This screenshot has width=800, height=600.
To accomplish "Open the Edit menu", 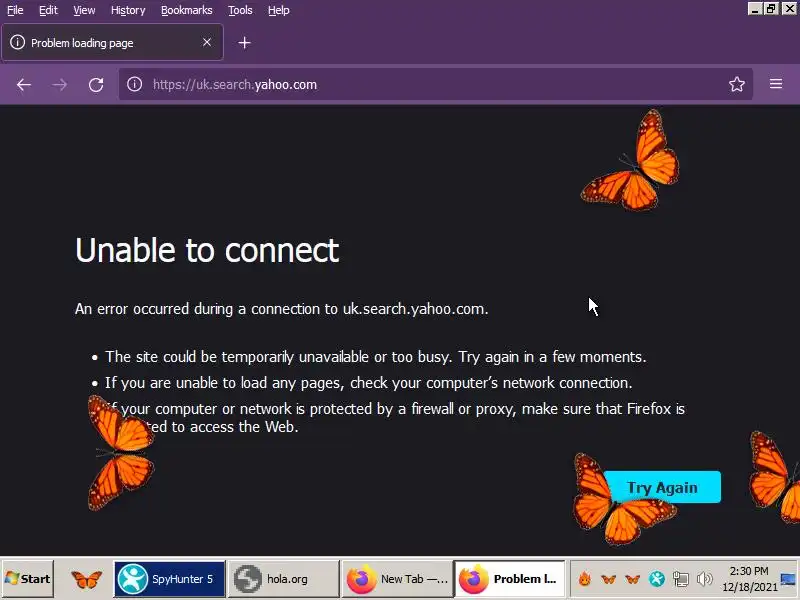I will pos(48,10).
